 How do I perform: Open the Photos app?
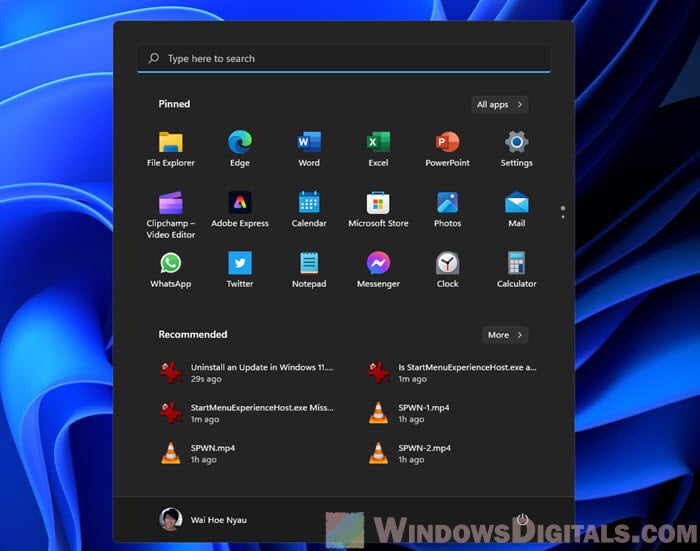coord(447,209)
